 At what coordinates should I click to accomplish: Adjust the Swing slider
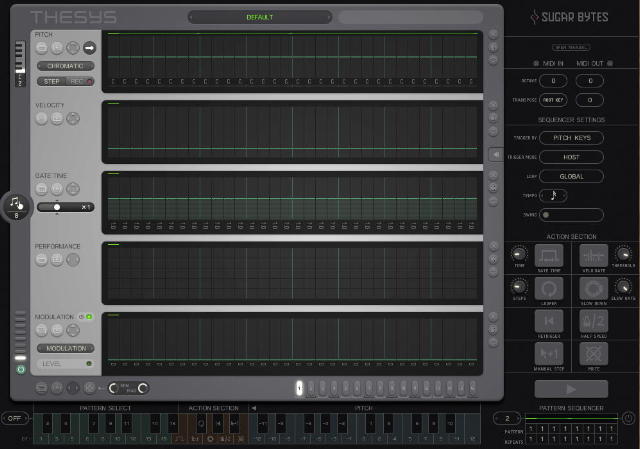571,215
